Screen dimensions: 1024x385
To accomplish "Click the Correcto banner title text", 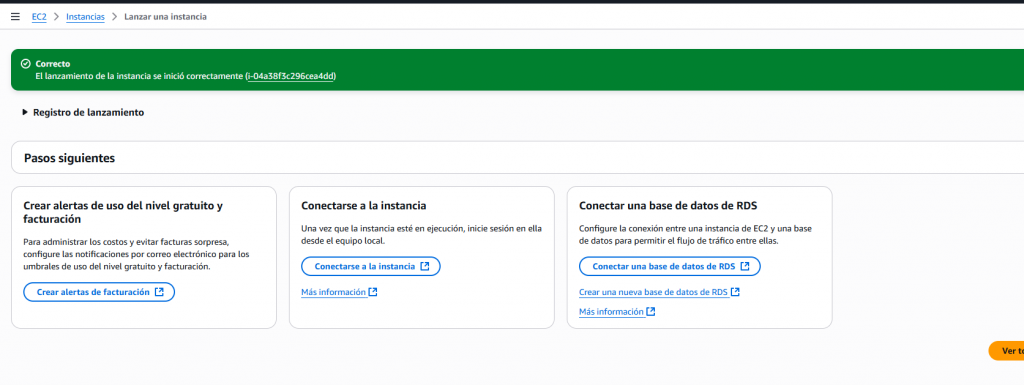I will point(53,64).
